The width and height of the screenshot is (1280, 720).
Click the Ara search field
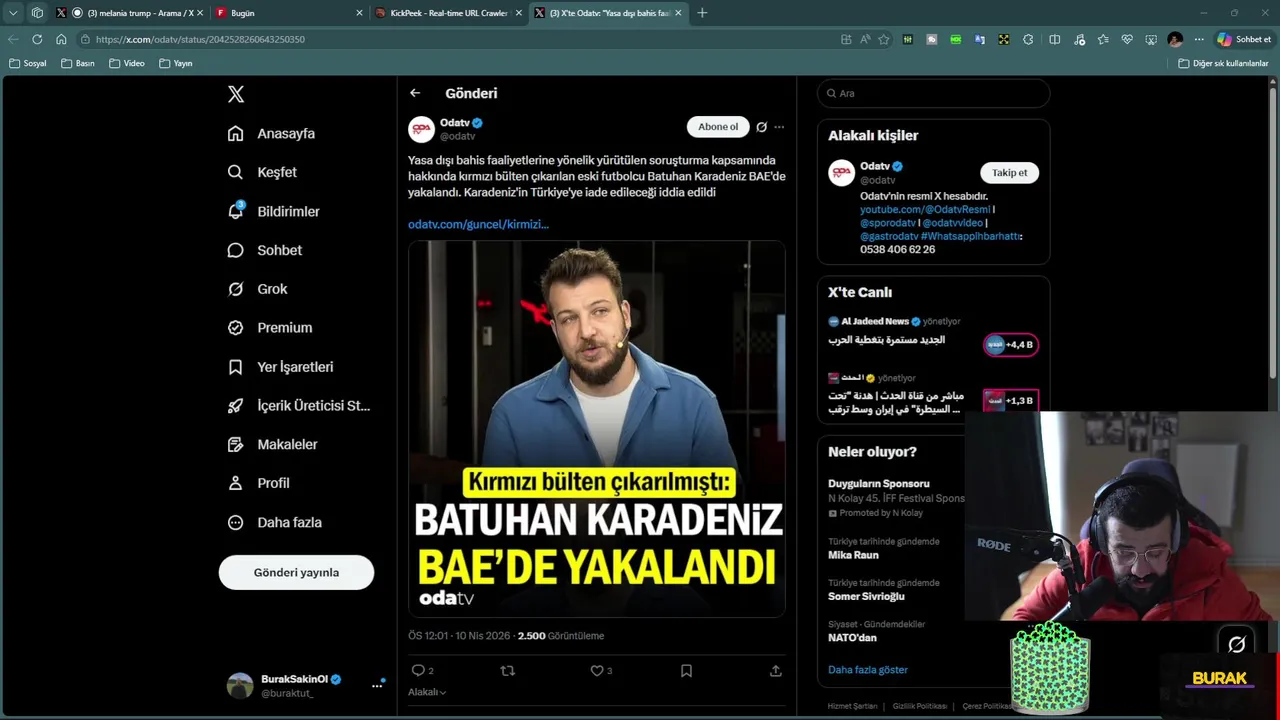(934, 93)
